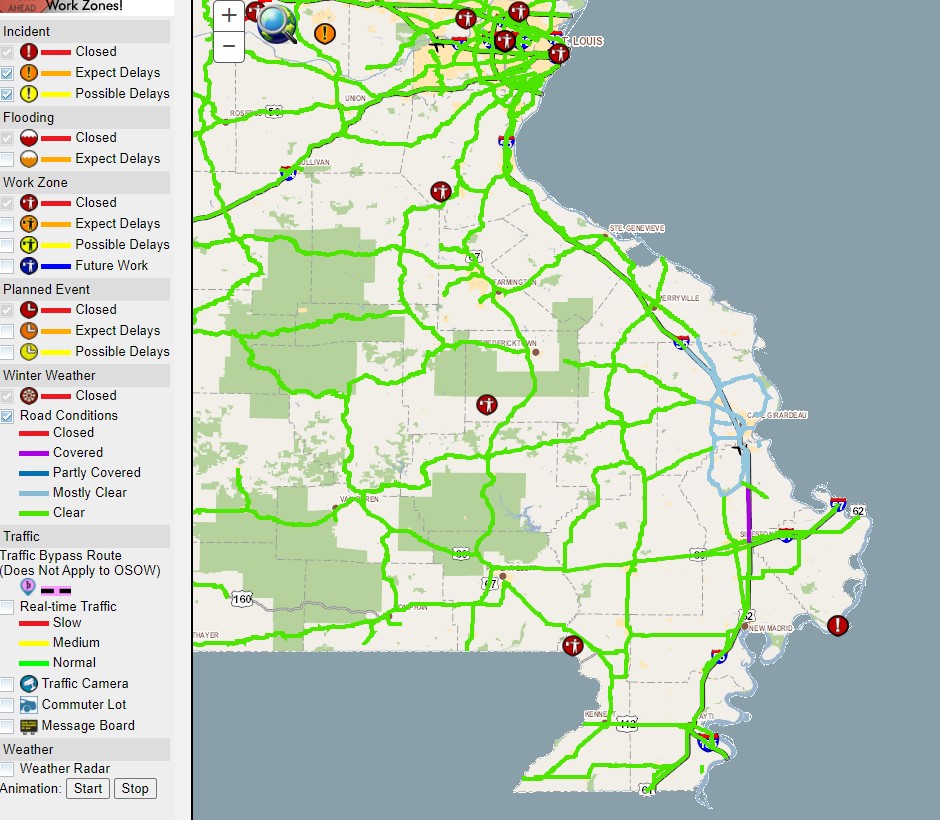
Task: Enable the Flooding Expect Delays checkbox
Action: (x=7, y=159)
